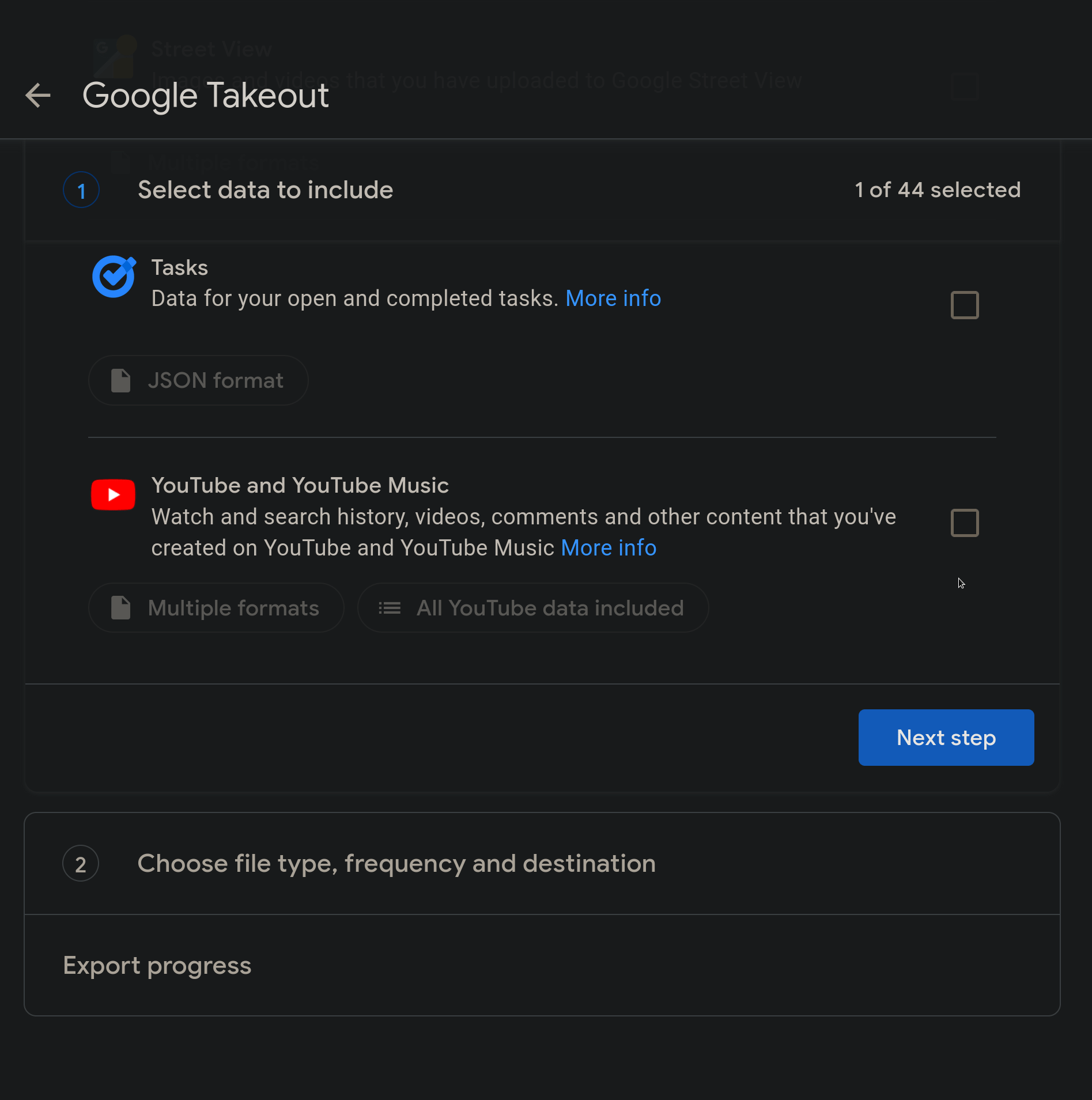Click the file icon in JSON format chip

pos(120,380)
